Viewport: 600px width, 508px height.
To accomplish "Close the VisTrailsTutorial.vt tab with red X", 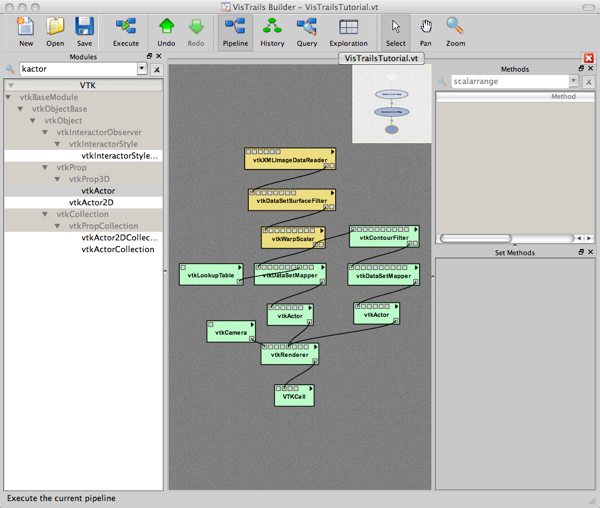I will pyautogui.click(x=589, y=58).
